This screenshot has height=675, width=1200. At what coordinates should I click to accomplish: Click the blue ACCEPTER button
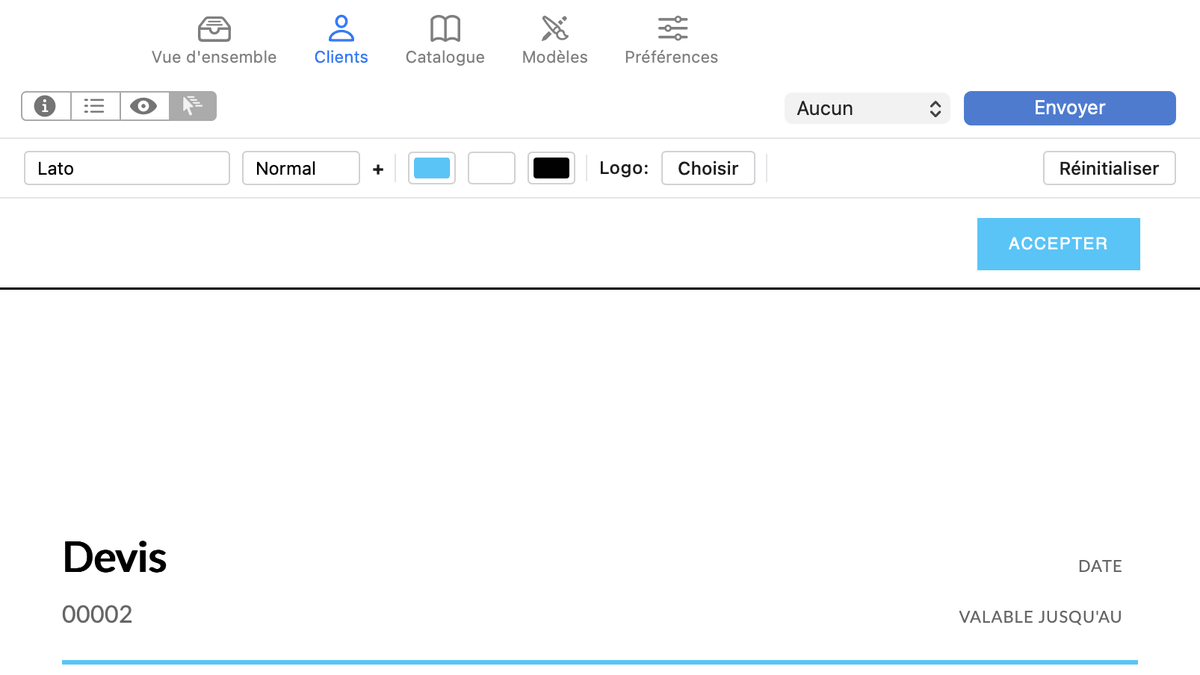[x=1058, y=244]
